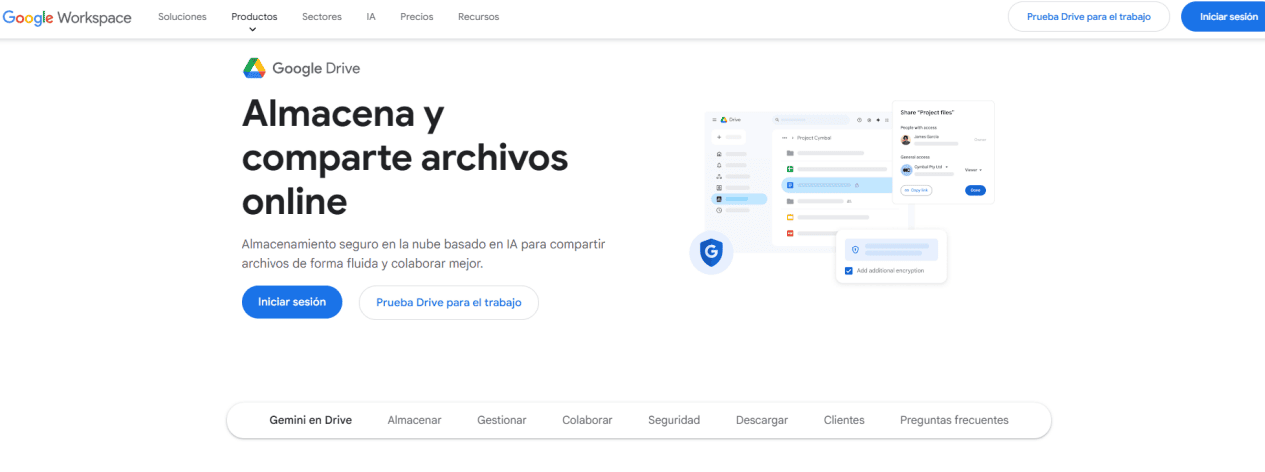
Task: Click the red file icon in mockup list
Action: coord(790,233)
